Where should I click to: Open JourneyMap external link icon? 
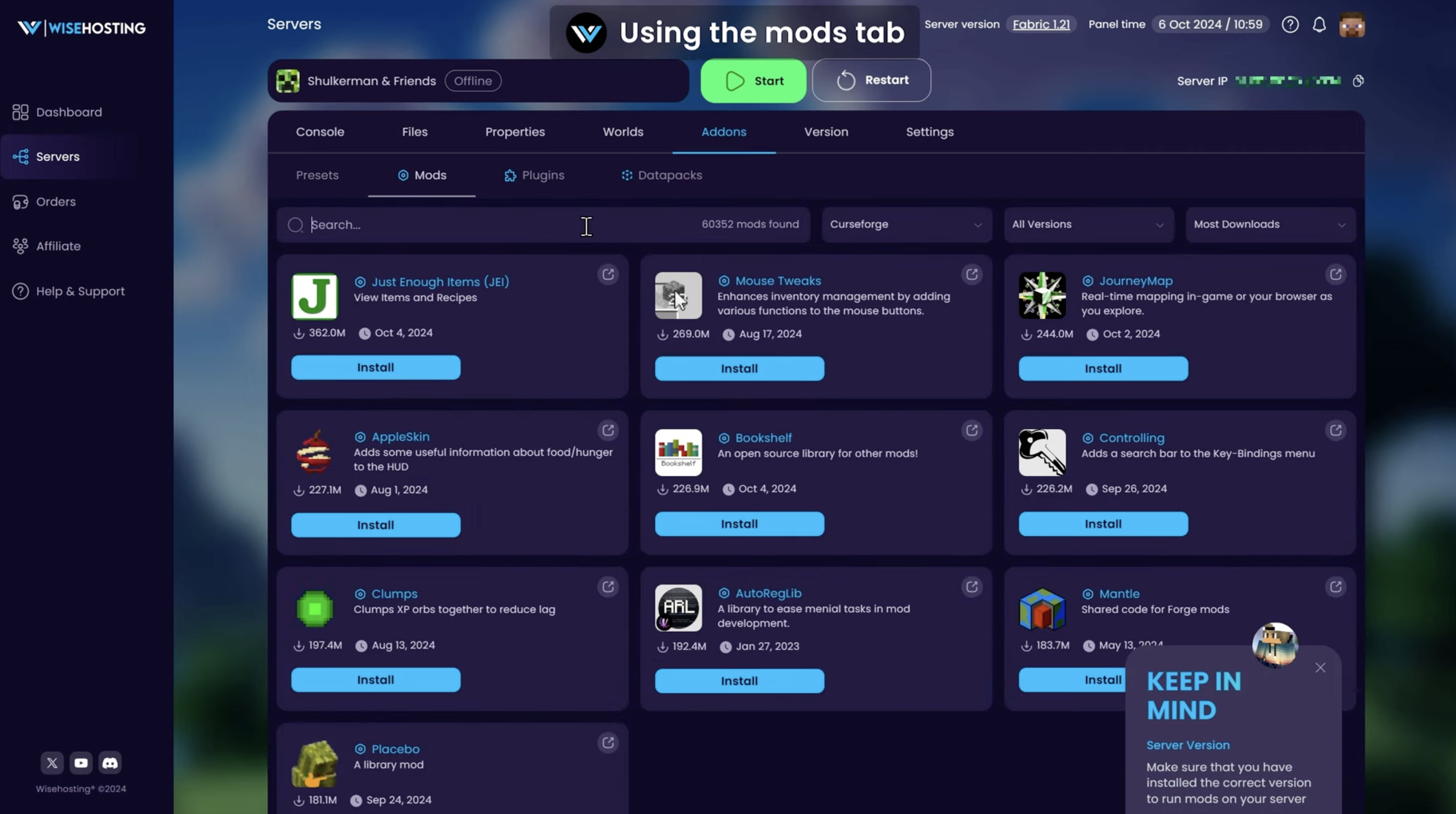click(x=1336, y=274)
